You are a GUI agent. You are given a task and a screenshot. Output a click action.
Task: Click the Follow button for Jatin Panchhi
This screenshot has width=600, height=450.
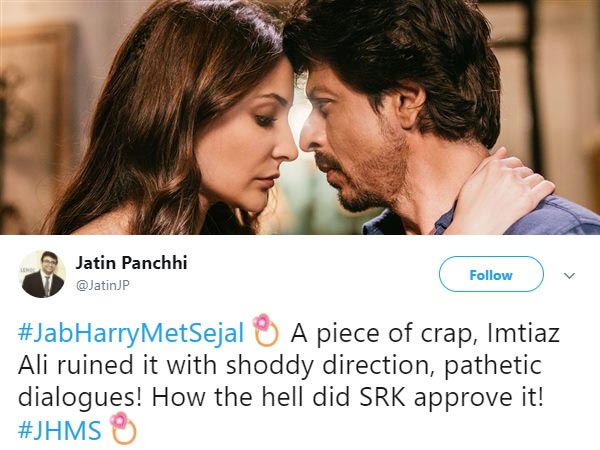(x=491, y=274)
